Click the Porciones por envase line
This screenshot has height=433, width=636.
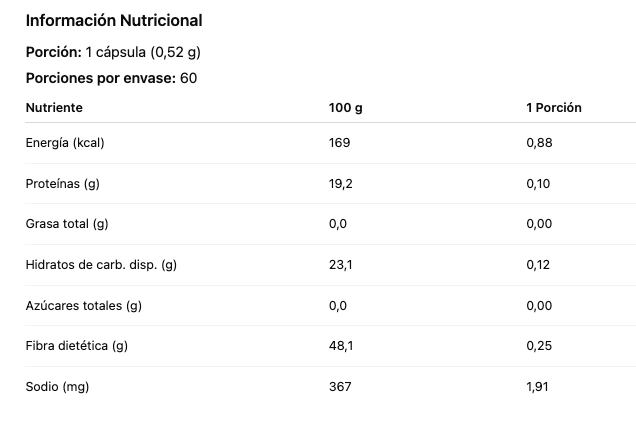110,78
